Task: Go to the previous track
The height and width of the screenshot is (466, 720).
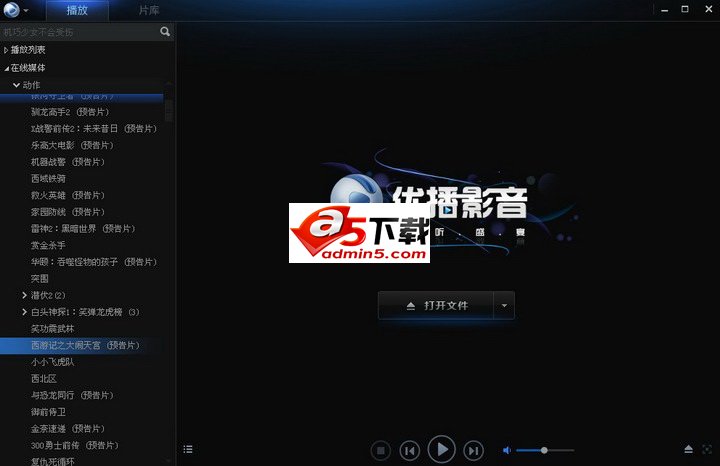Action: (410, 450)
